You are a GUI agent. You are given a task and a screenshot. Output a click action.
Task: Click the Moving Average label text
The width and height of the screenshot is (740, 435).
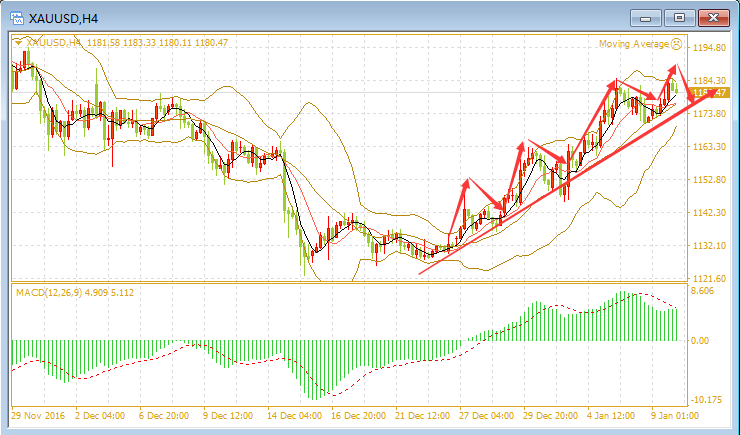point(634,44)
